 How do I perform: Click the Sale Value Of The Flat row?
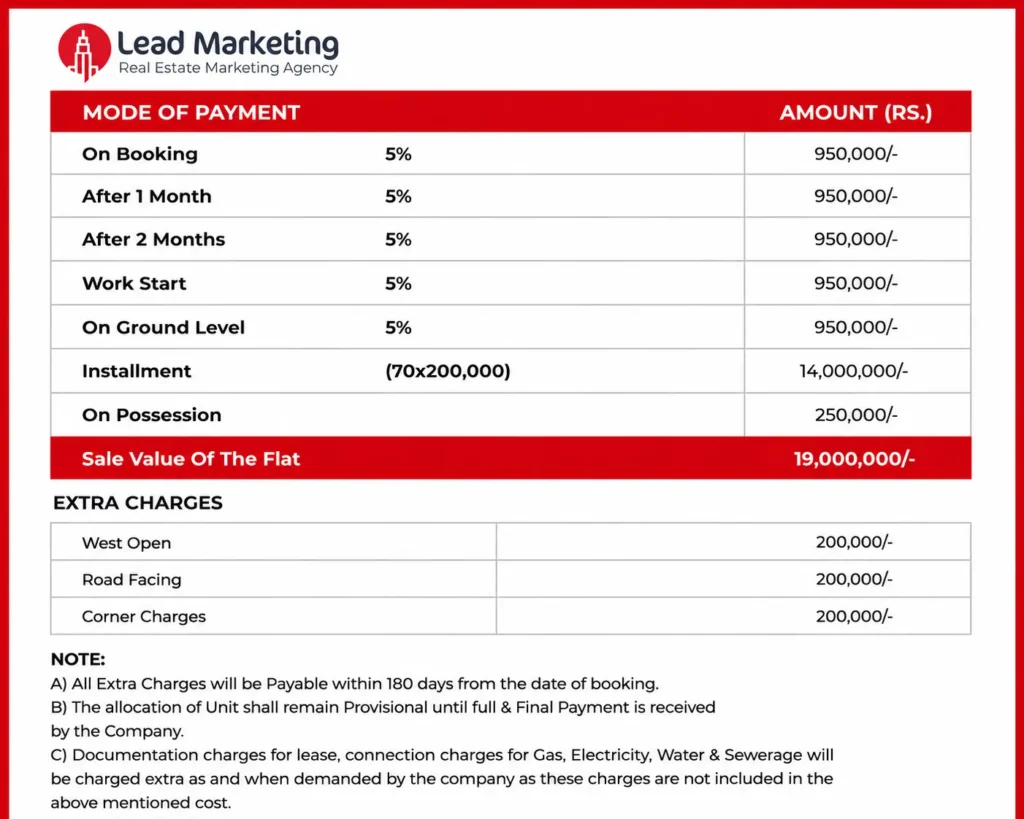click(511, 458)
